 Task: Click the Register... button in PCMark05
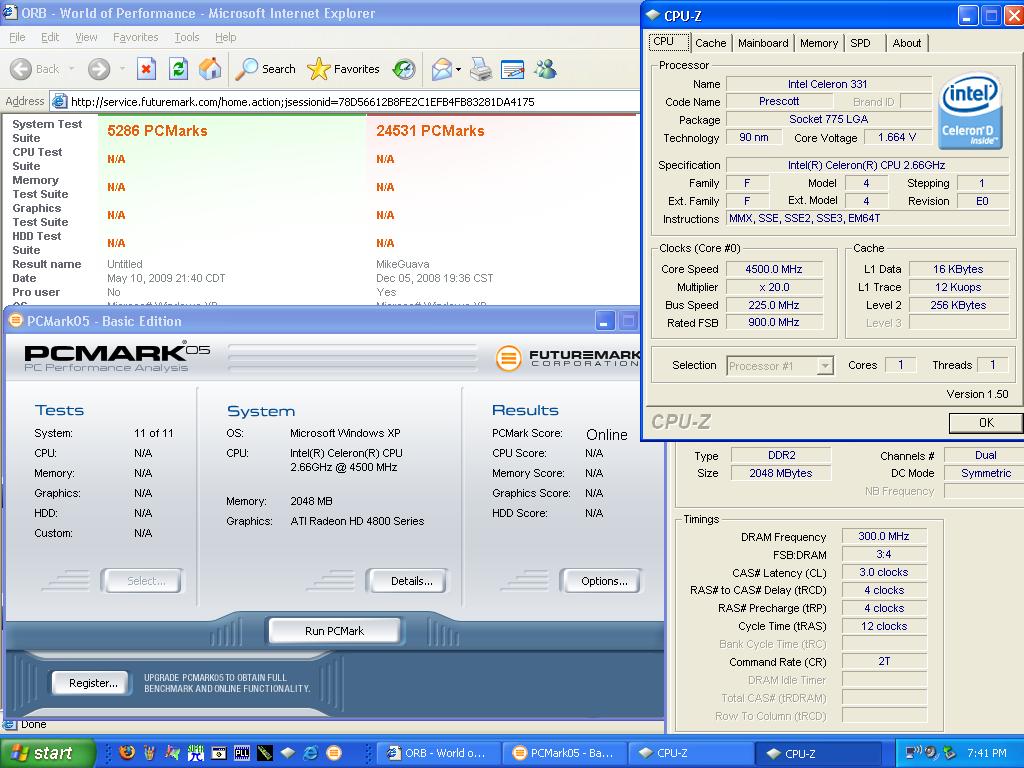(93, 682)
